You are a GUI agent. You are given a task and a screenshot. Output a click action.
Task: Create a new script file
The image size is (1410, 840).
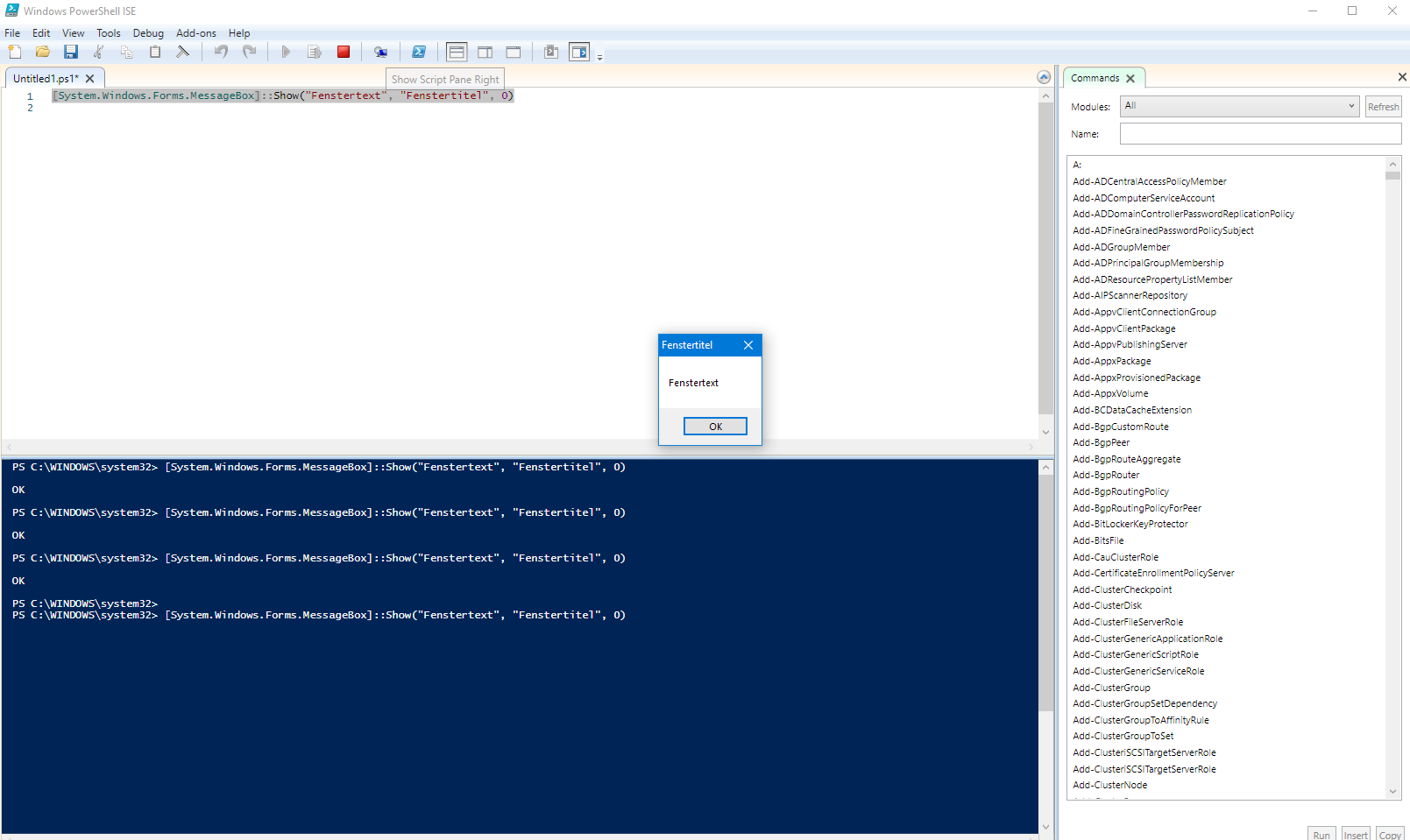click(15, 52)
